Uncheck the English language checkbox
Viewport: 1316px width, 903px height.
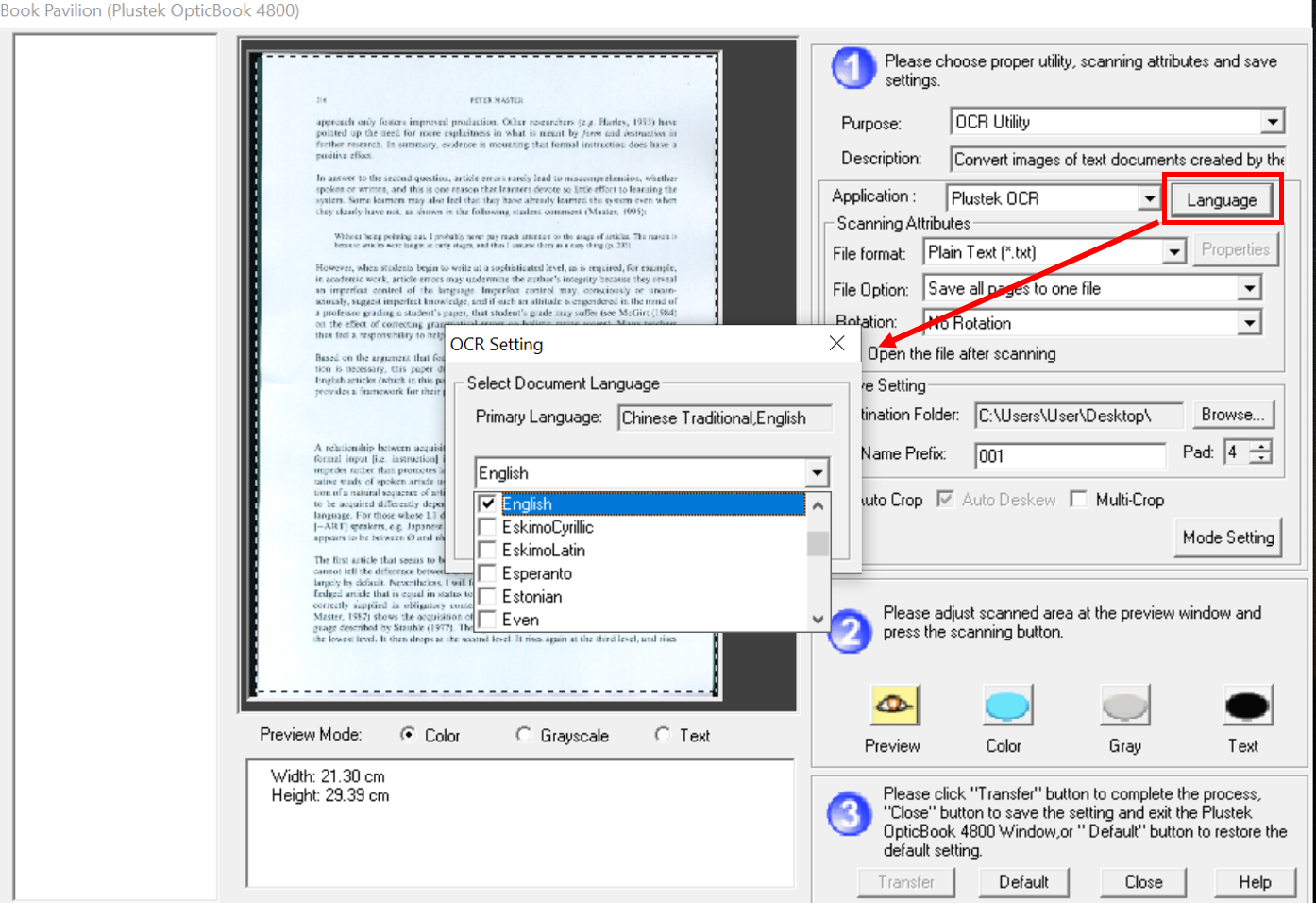pos(488,504)
